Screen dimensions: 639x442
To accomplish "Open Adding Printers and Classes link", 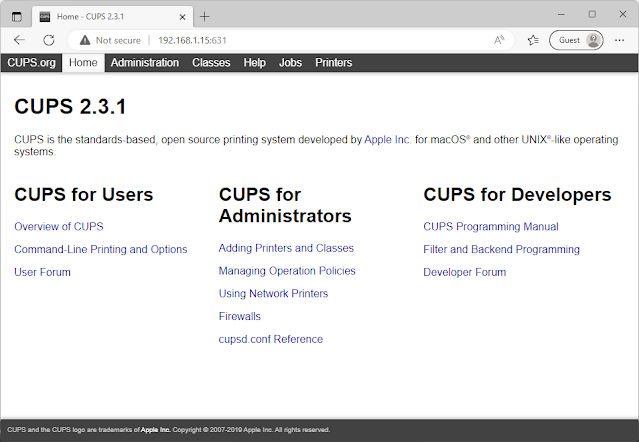I will click(x=286, y=248).
